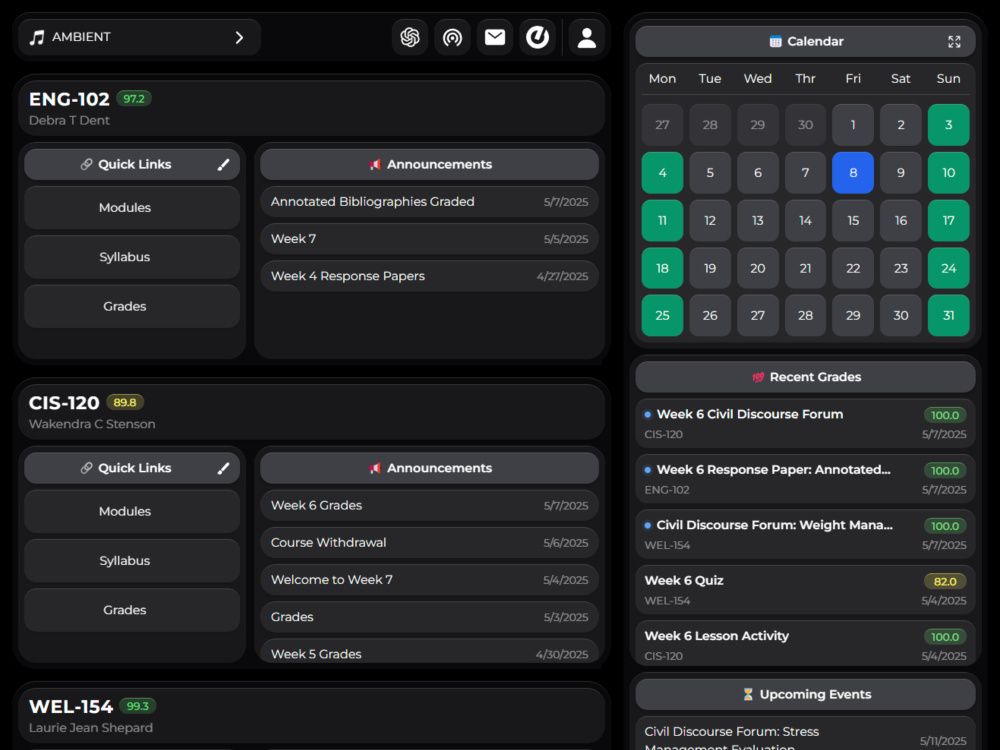Open ENG-102 Syllabus link
The image size is (1000, 750).
point(132,257)
